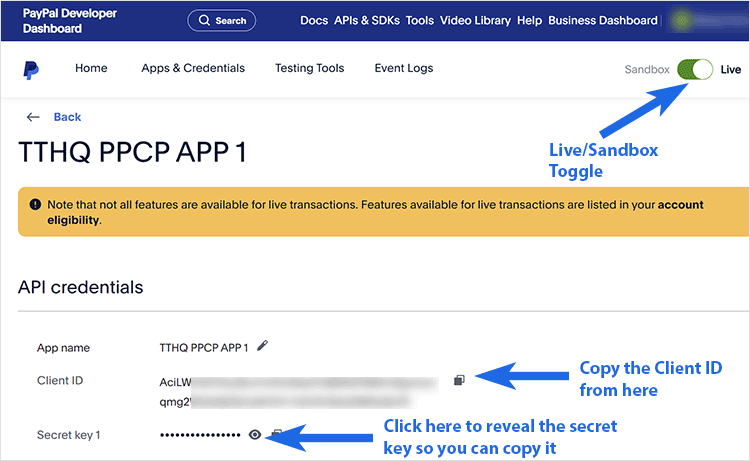Click the PayPal logo icon

31,70
